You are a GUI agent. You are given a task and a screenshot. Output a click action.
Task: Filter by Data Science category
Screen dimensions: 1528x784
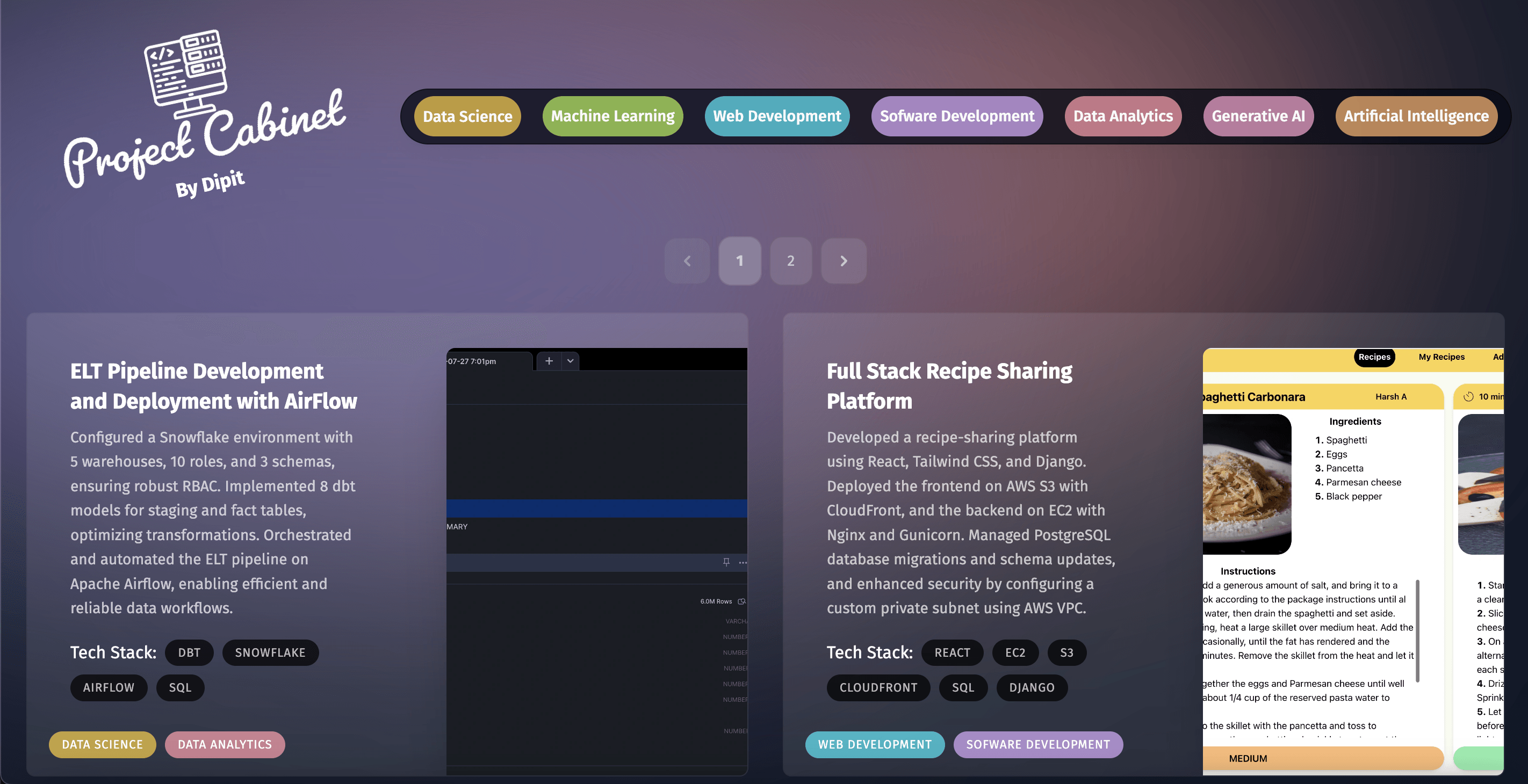[467, 116]
